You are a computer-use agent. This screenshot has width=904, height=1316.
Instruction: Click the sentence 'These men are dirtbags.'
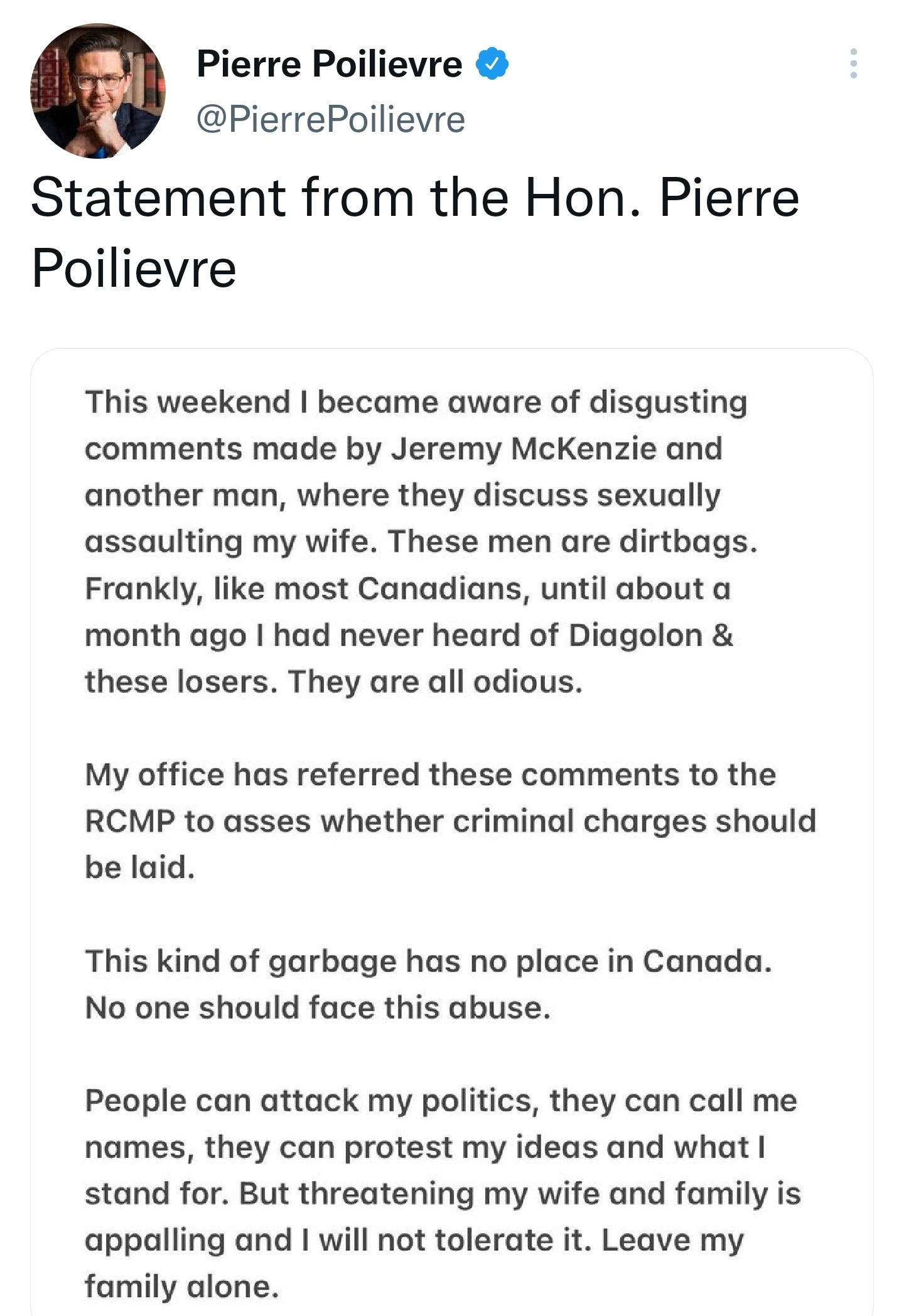[573, 542]
